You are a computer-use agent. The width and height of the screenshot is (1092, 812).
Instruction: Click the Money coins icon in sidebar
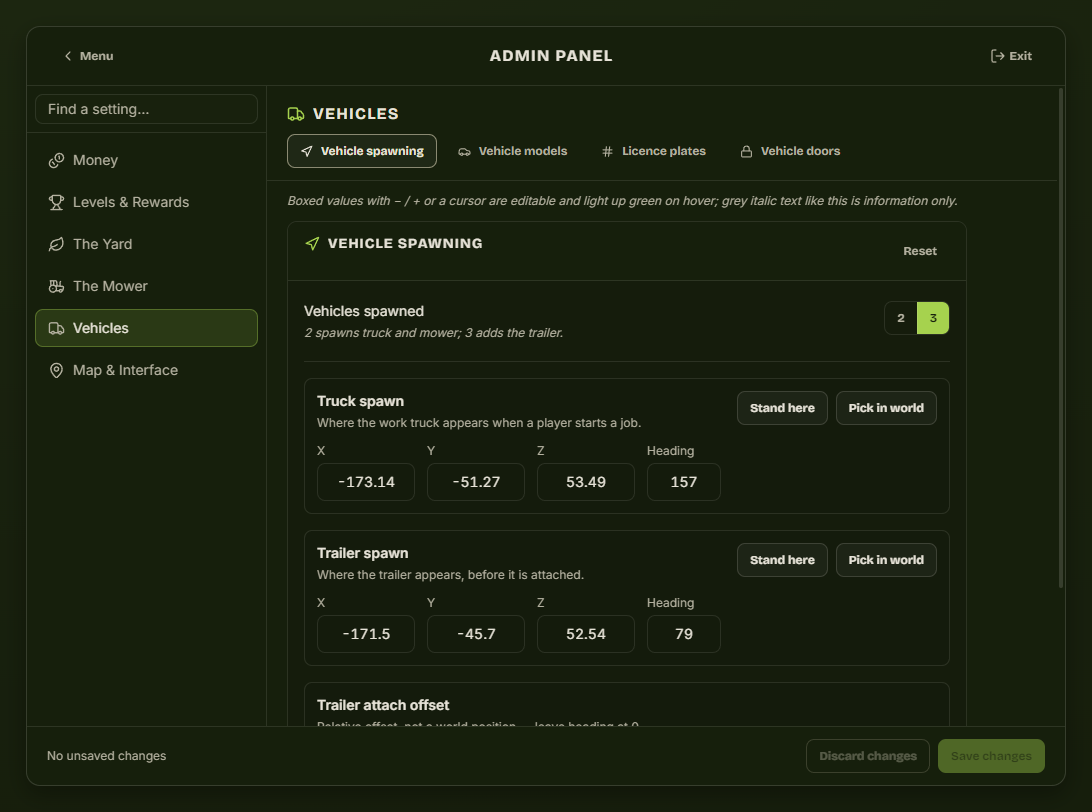(x=56, y=160)
